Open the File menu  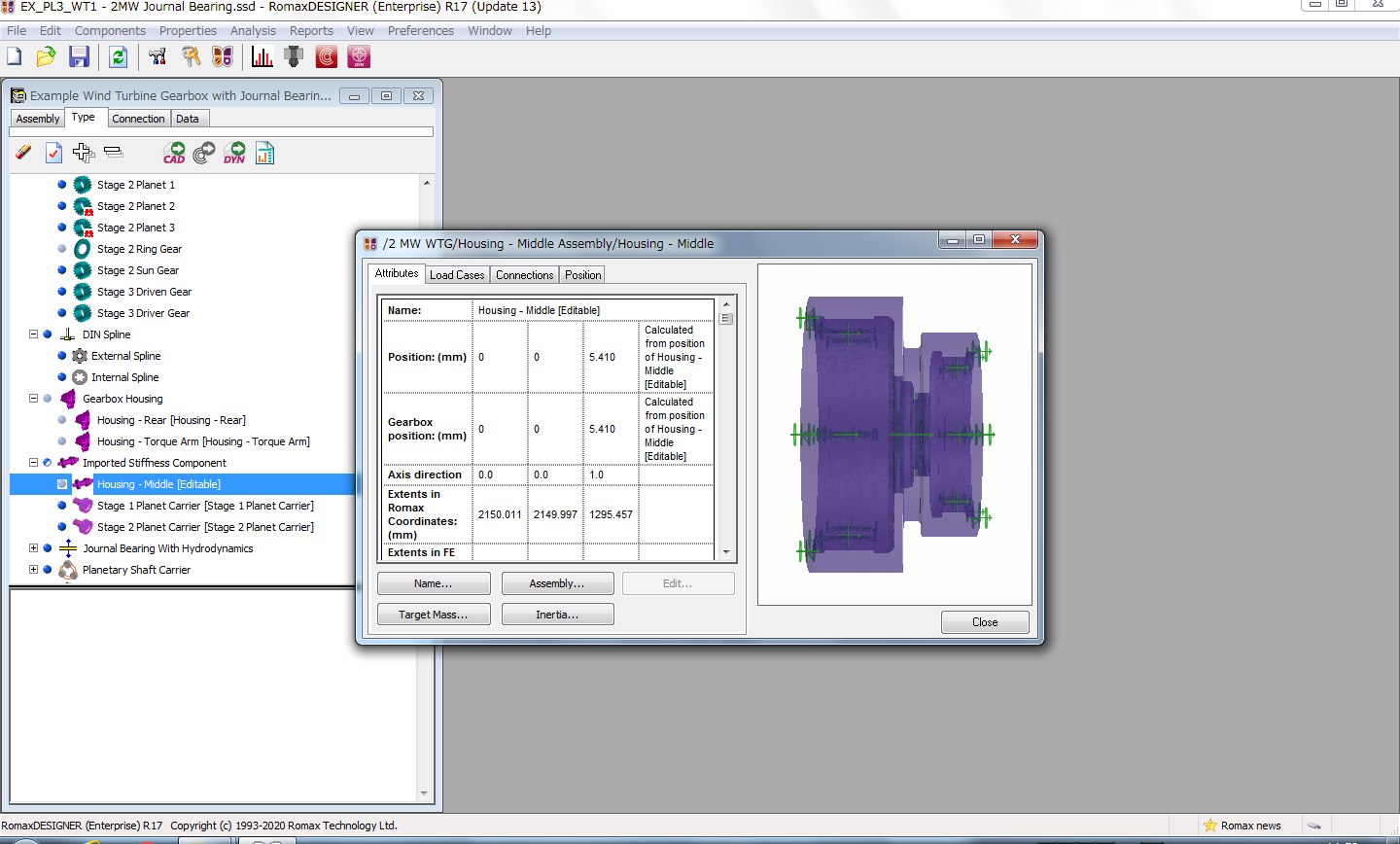pos(17,31)
